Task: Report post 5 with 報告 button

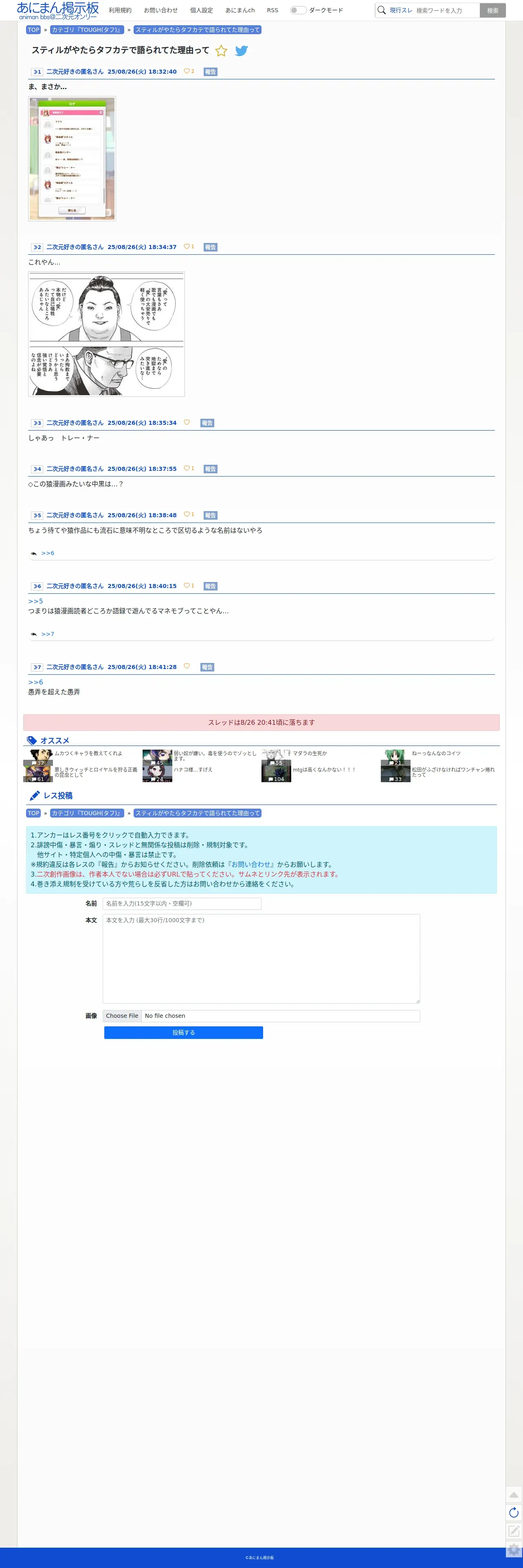Action: 210,516
